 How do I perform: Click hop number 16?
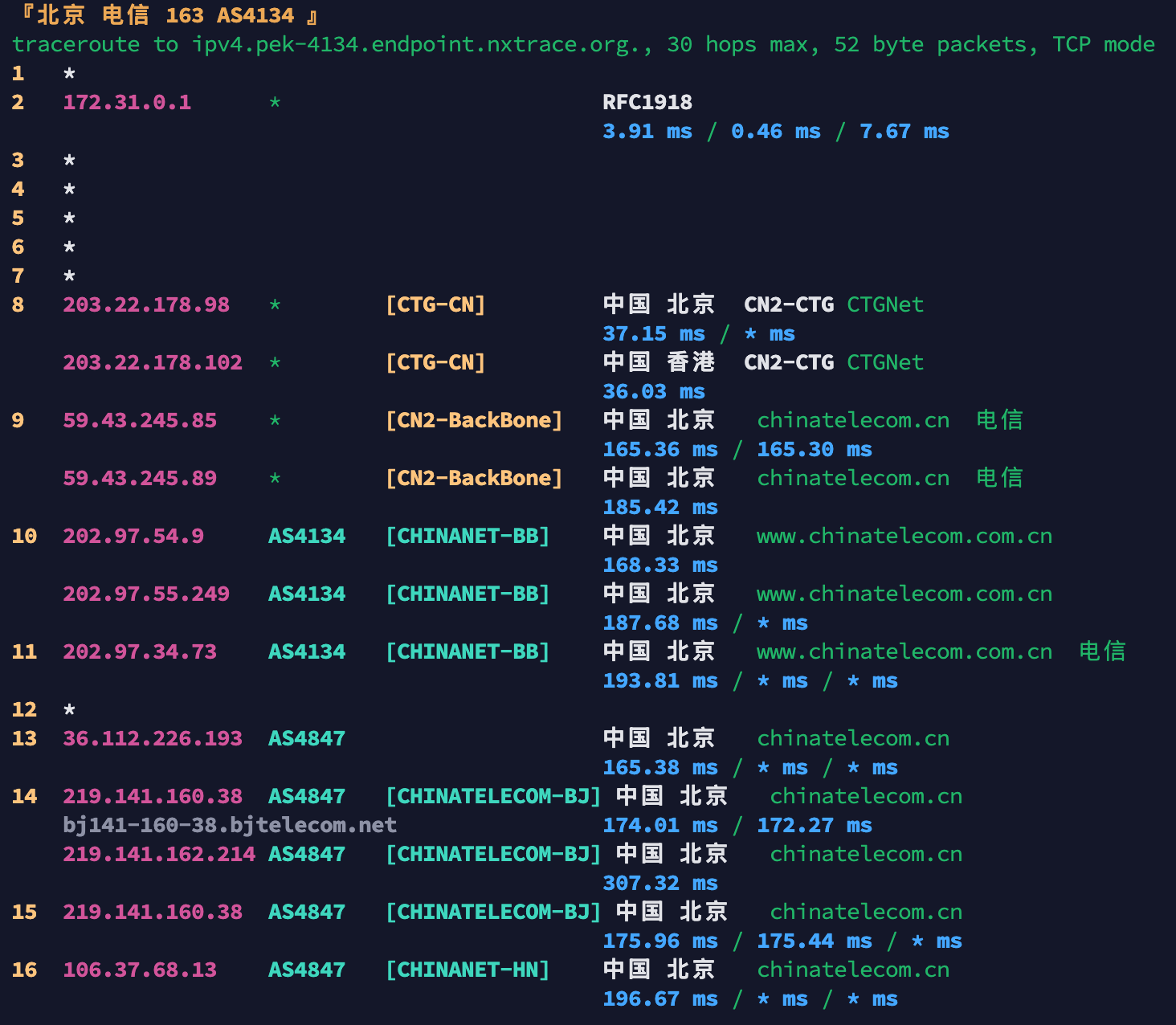pos(24,970)
